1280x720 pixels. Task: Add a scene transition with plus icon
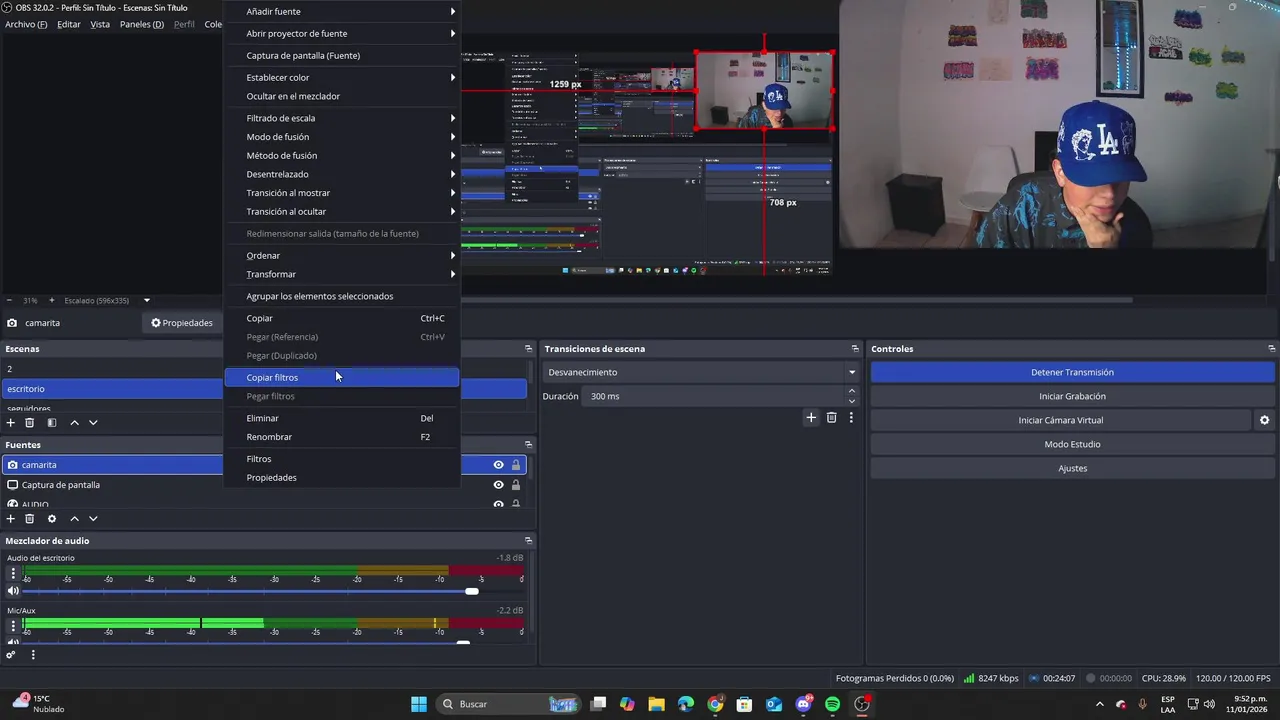coord(811,417)
